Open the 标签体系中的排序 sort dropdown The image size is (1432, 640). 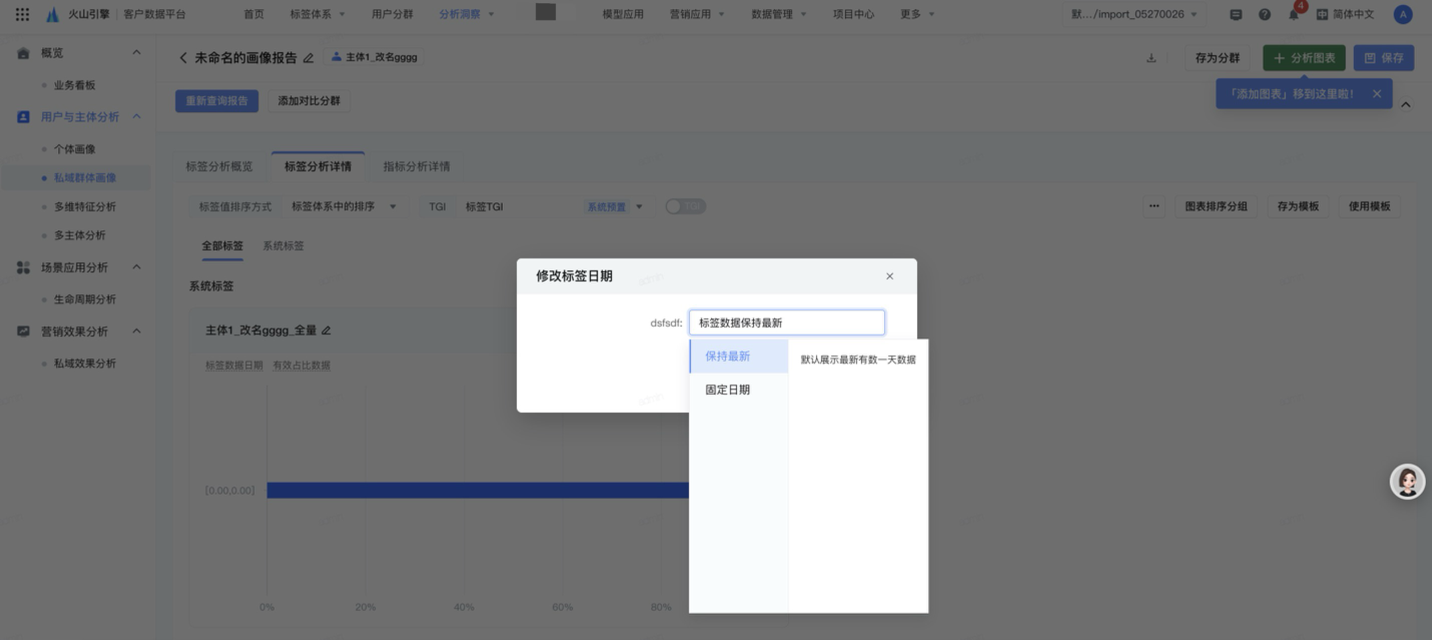(x=343, y=207)
